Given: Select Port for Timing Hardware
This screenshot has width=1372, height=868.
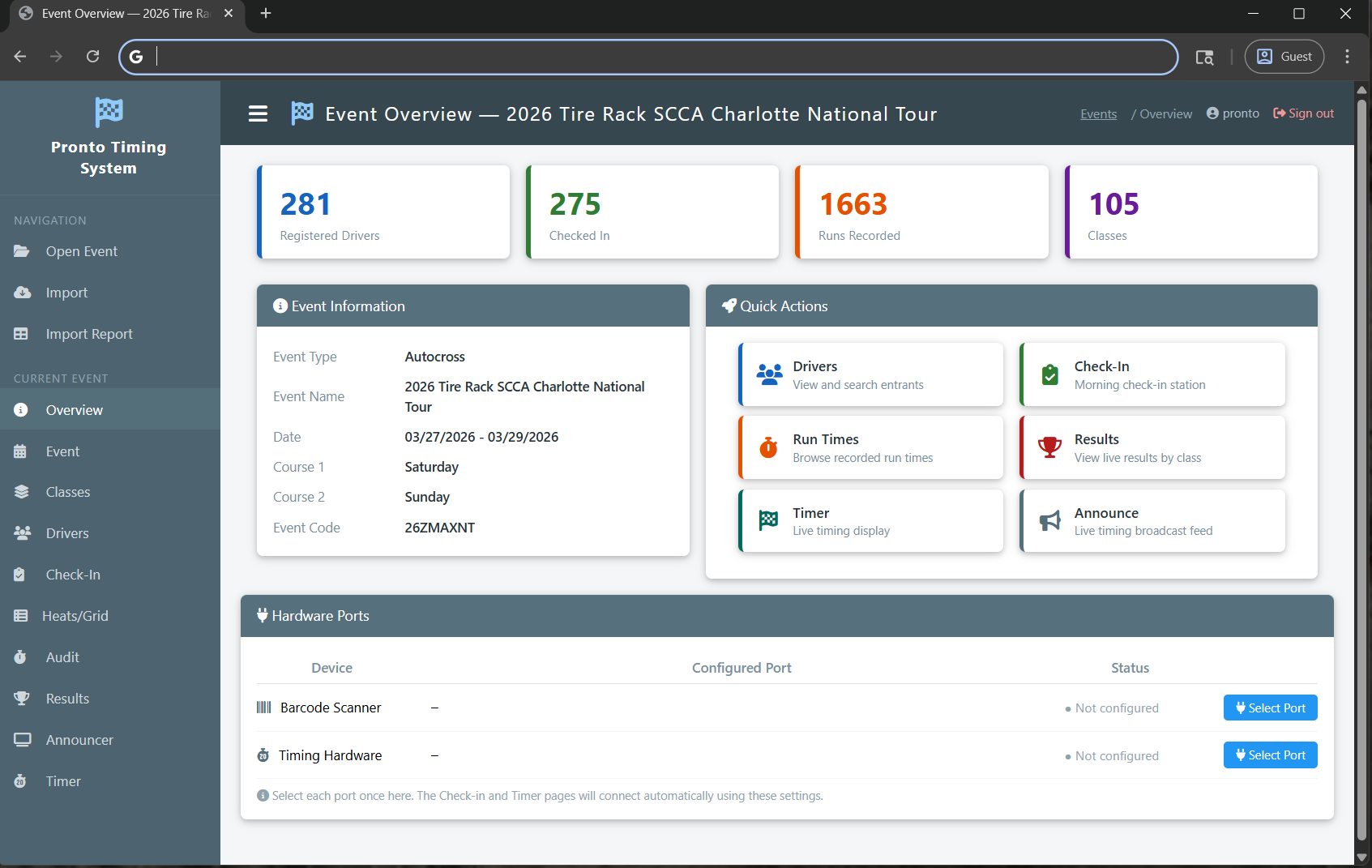Looking at the screenshot, I should (x=1270, y=755).
